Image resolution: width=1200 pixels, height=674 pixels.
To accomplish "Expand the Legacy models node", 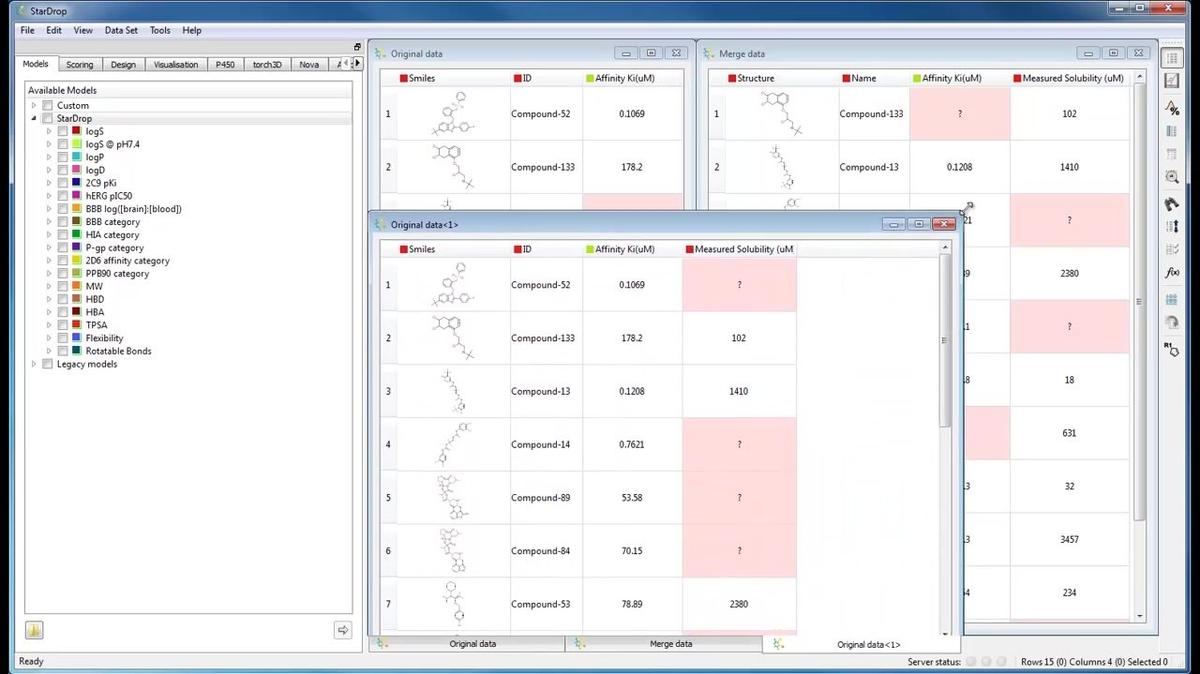I will (x=34, y=364).
